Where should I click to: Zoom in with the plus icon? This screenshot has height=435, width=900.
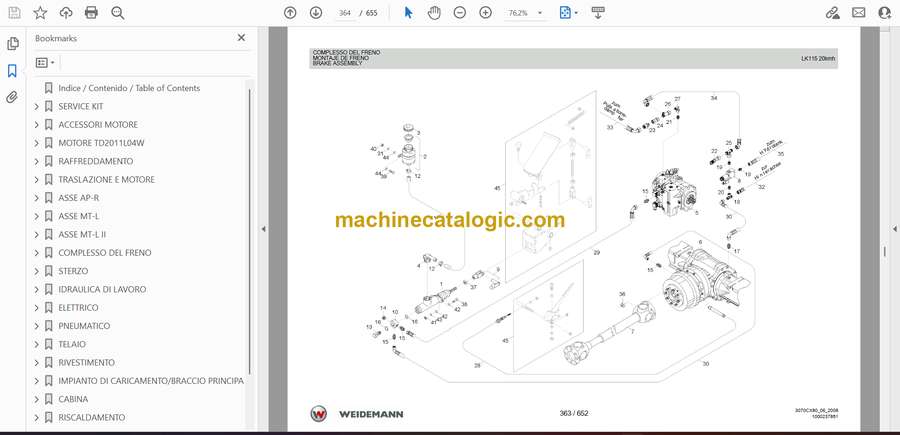pyautogui.click(x=486, y=13)
